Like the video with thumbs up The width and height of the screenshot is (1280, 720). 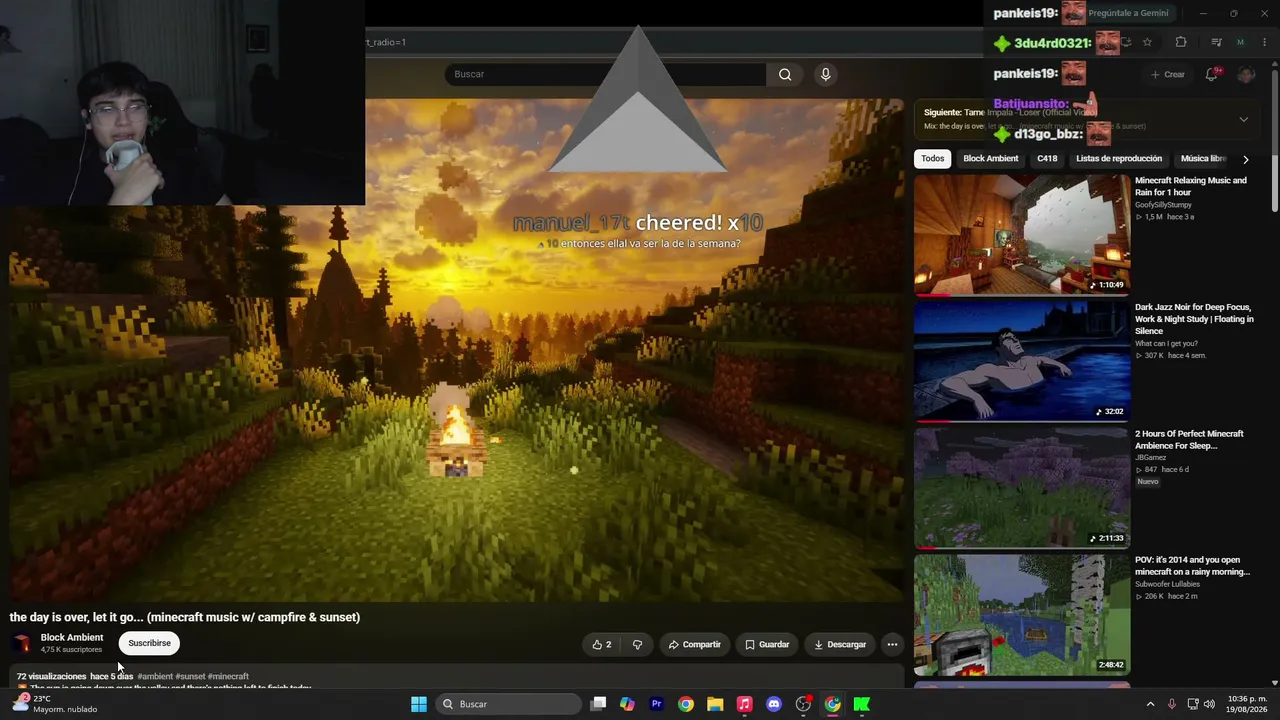click(601, 644)
